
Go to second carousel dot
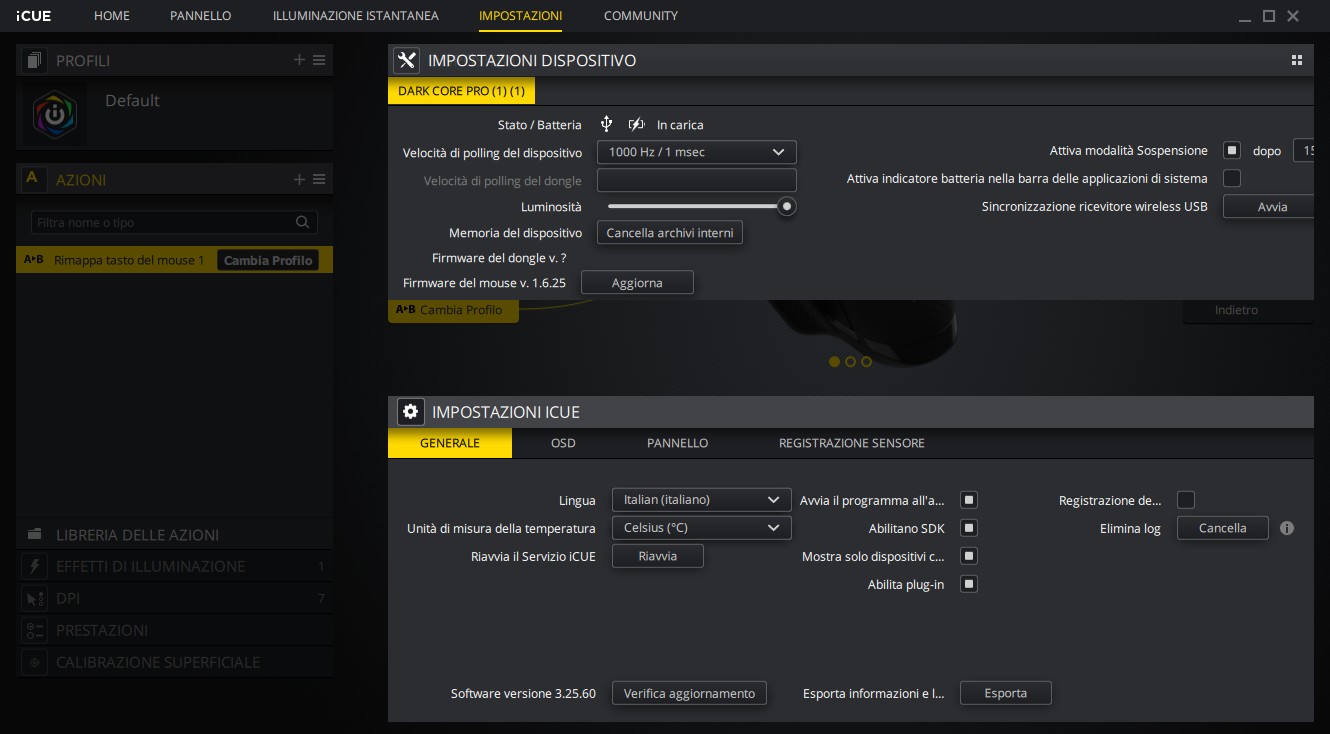tap(850, 362)
